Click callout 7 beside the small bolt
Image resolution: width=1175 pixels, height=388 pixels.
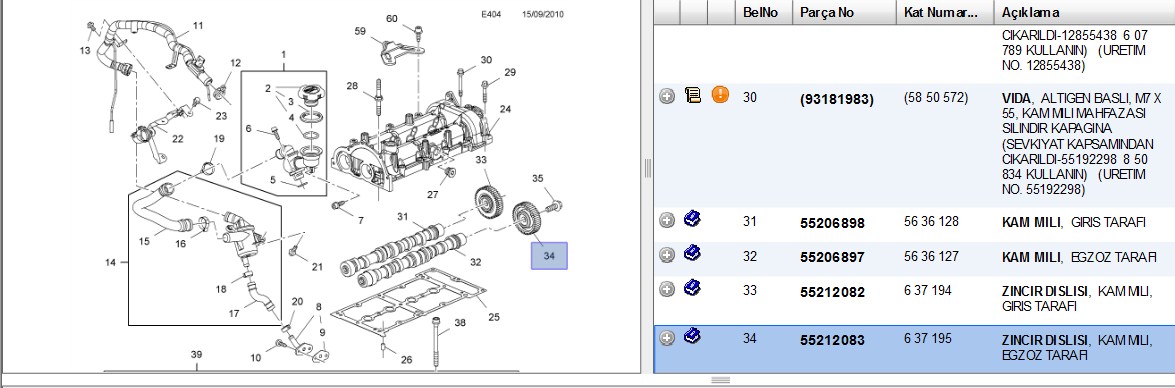360,220
